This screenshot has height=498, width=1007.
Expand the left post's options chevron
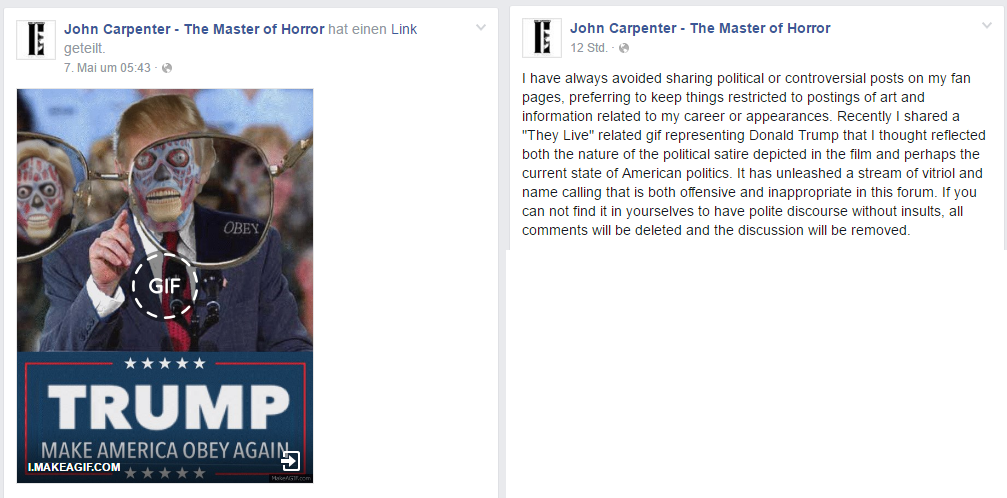[481, 28]
